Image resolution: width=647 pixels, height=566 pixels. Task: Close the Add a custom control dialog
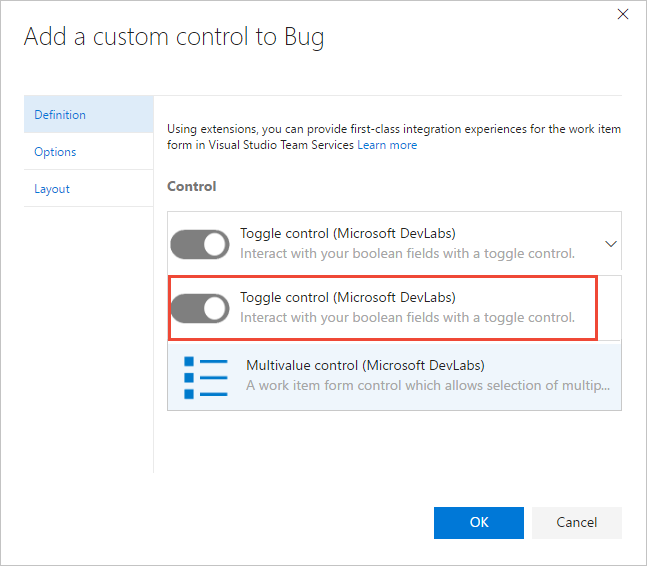(x=623, y=14)
